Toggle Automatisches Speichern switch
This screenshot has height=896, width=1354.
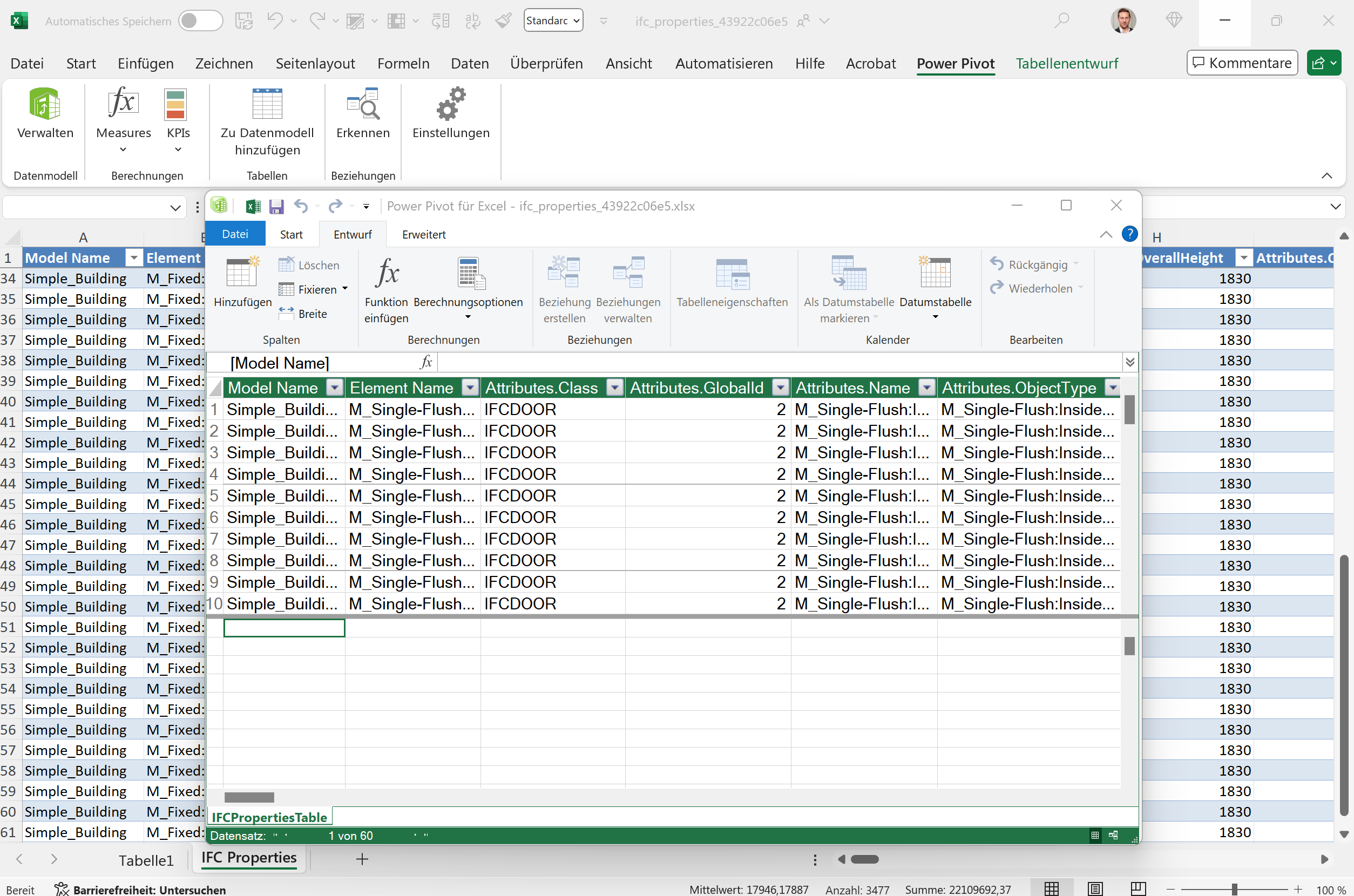[201, 21]
